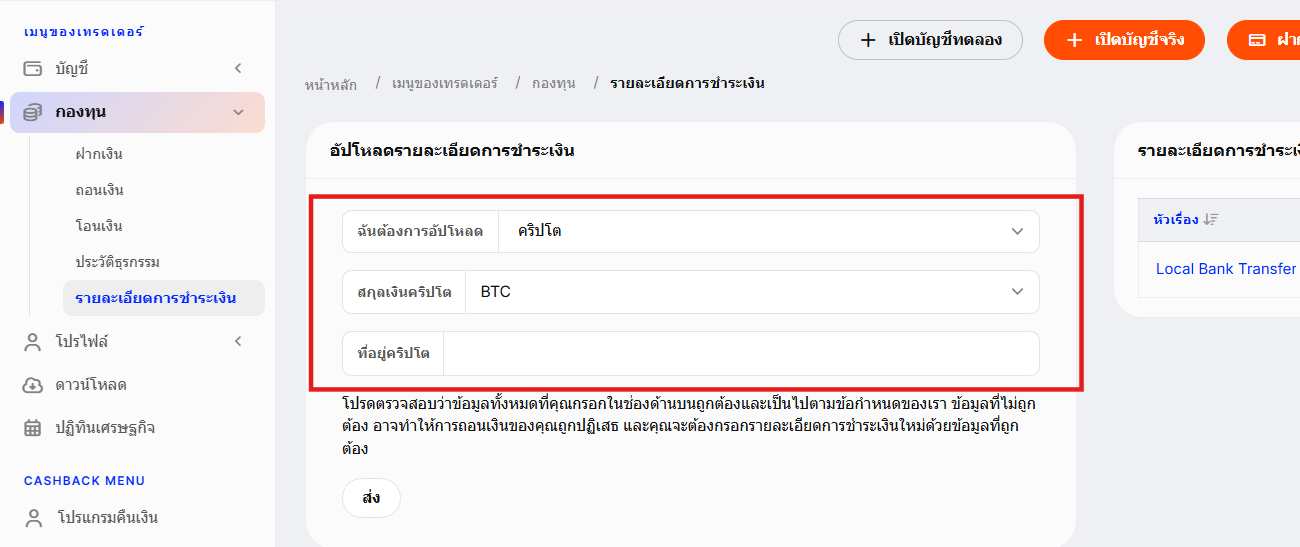
Task: Collapse the กองทุน menu chevron
Action: pos(238,112)
